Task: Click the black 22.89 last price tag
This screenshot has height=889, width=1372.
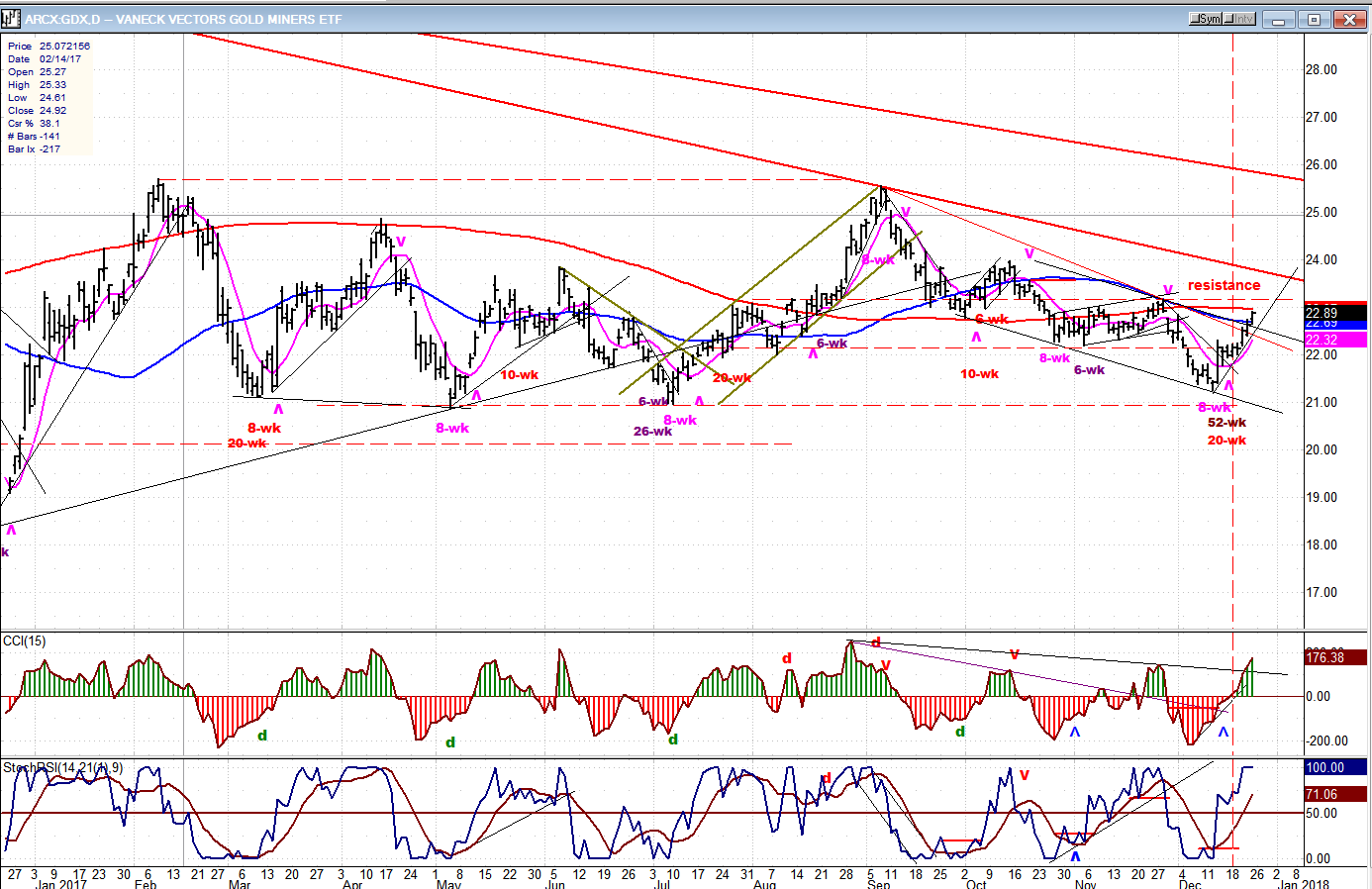Action: [1335, 313]
